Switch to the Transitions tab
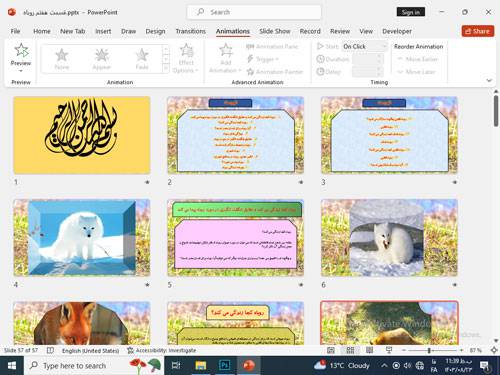Screen dimensions: 500x375 coord(190,31)
